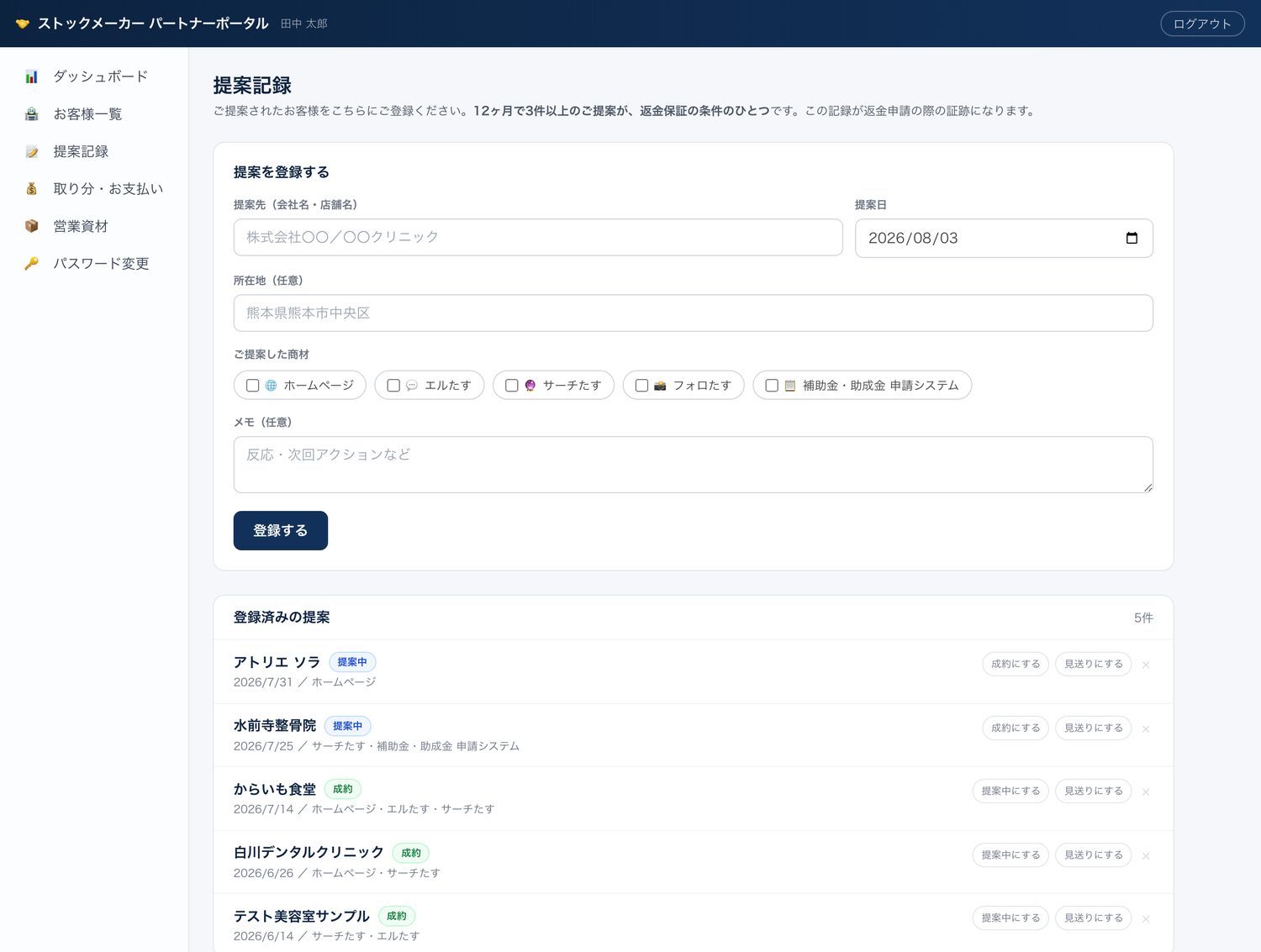
Task: Select 提案記録 in the sidebar
Action: (94, 152)
